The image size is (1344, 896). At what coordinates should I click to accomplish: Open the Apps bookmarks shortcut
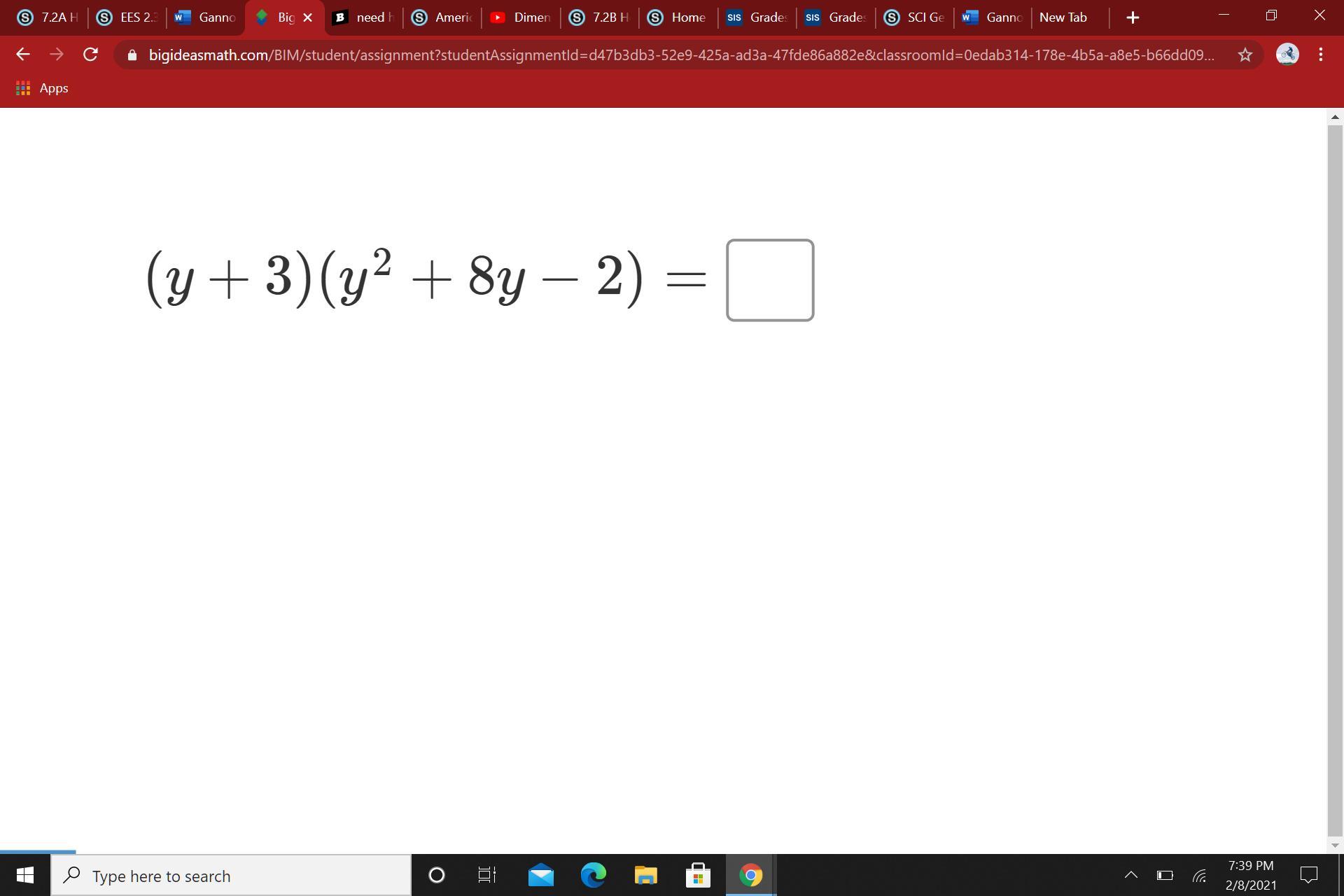click(42, 88)
